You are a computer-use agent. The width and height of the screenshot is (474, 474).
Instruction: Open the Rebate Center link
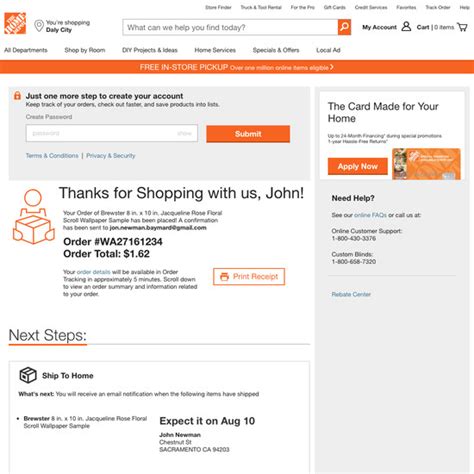coord(351,294)
